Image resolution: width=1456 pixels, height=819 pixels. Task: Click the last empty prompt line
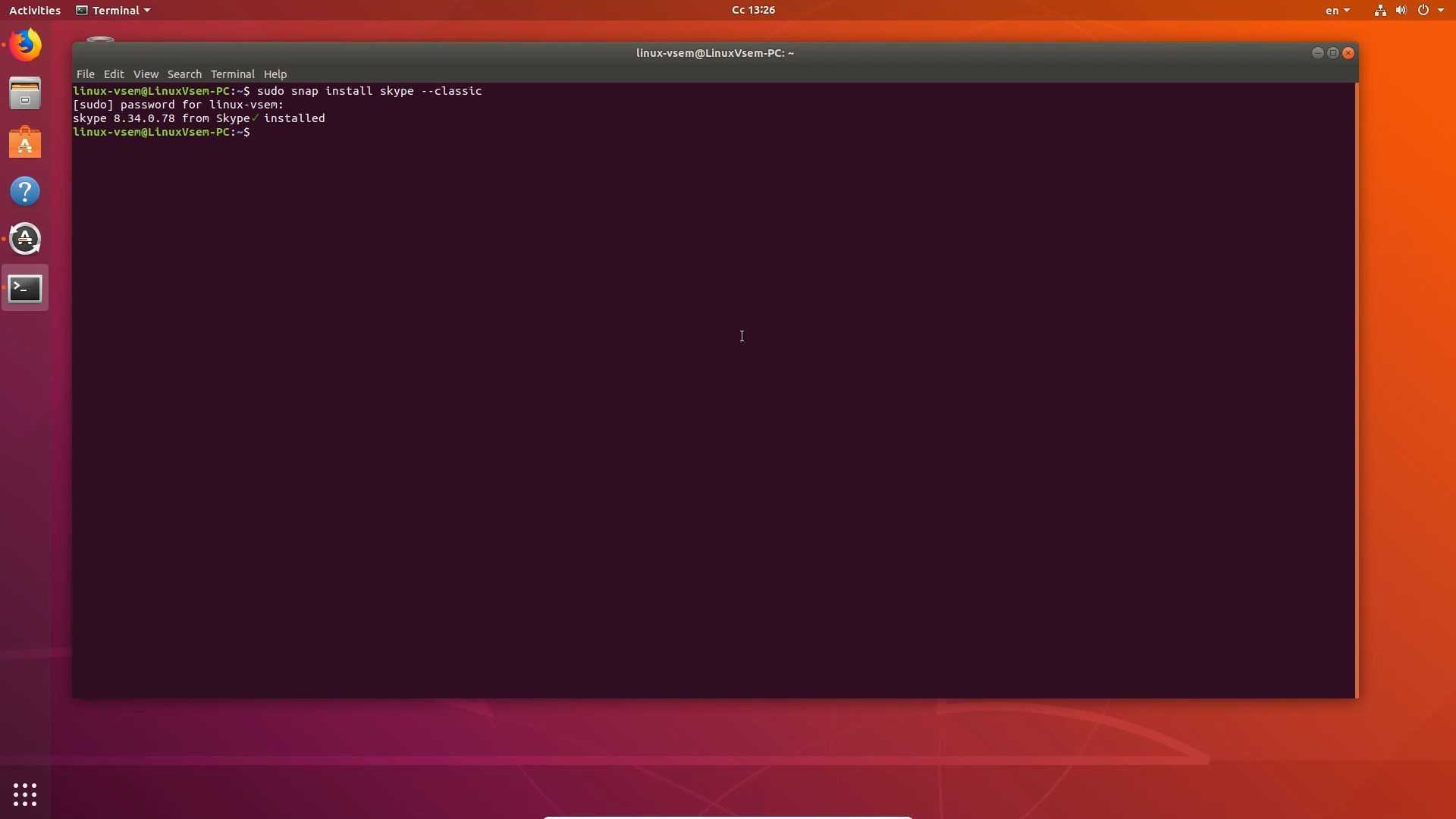click(x=162, y=132)
